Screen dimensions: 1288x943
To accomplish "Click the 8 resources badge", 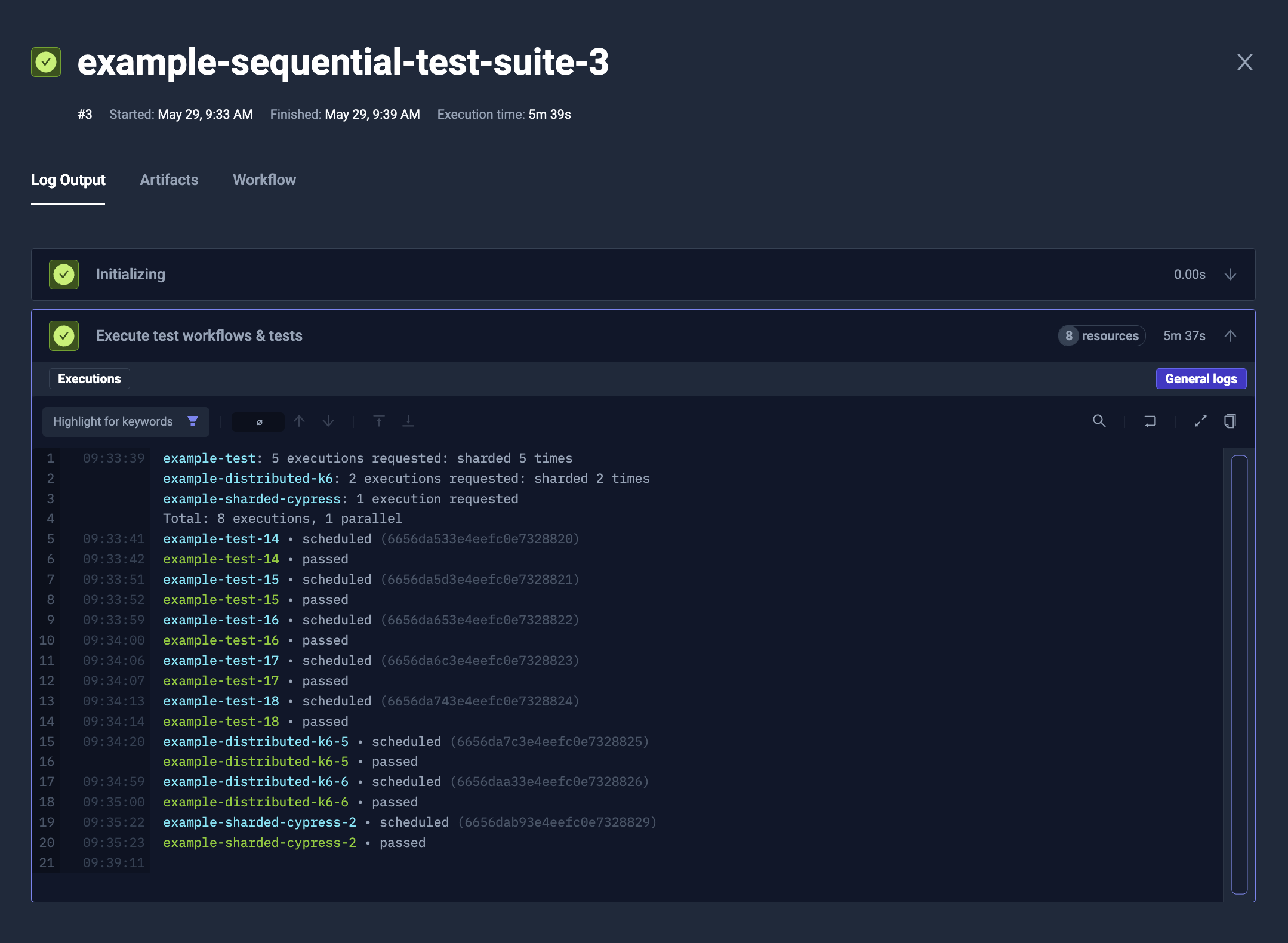I will [1101, 335].
